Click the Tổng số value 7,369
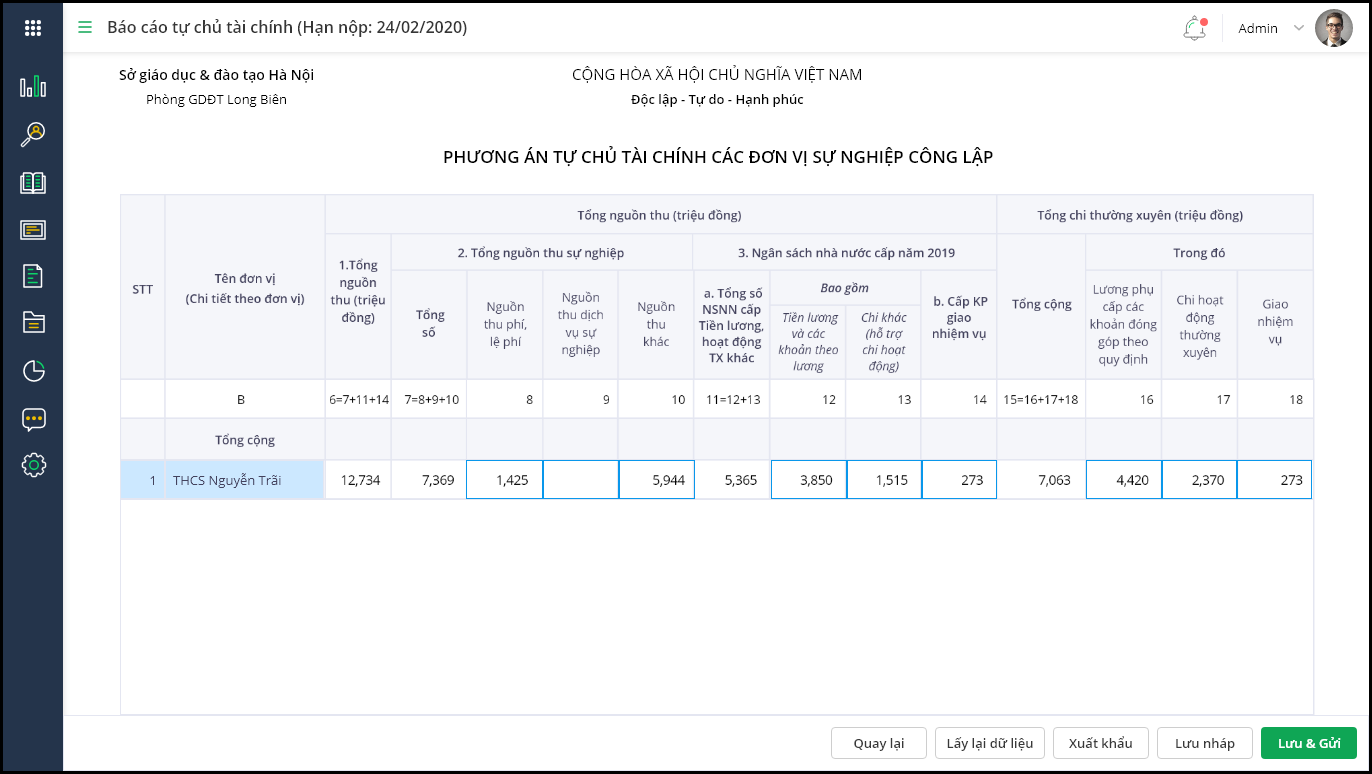 click(x=429, y=480)
